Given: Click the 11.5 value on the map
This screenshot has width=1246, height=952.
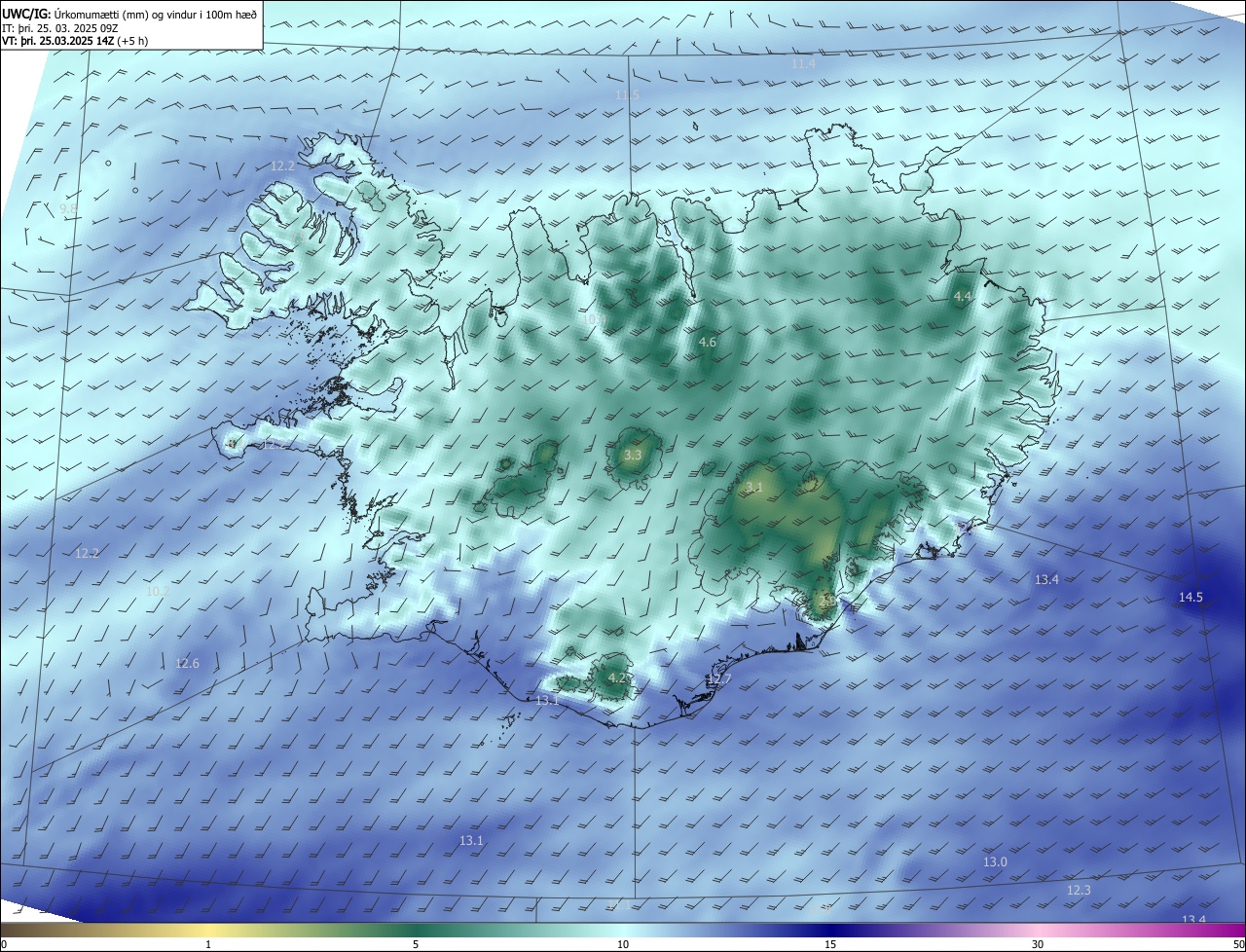Looking at the screenshot, I should 627,94.
